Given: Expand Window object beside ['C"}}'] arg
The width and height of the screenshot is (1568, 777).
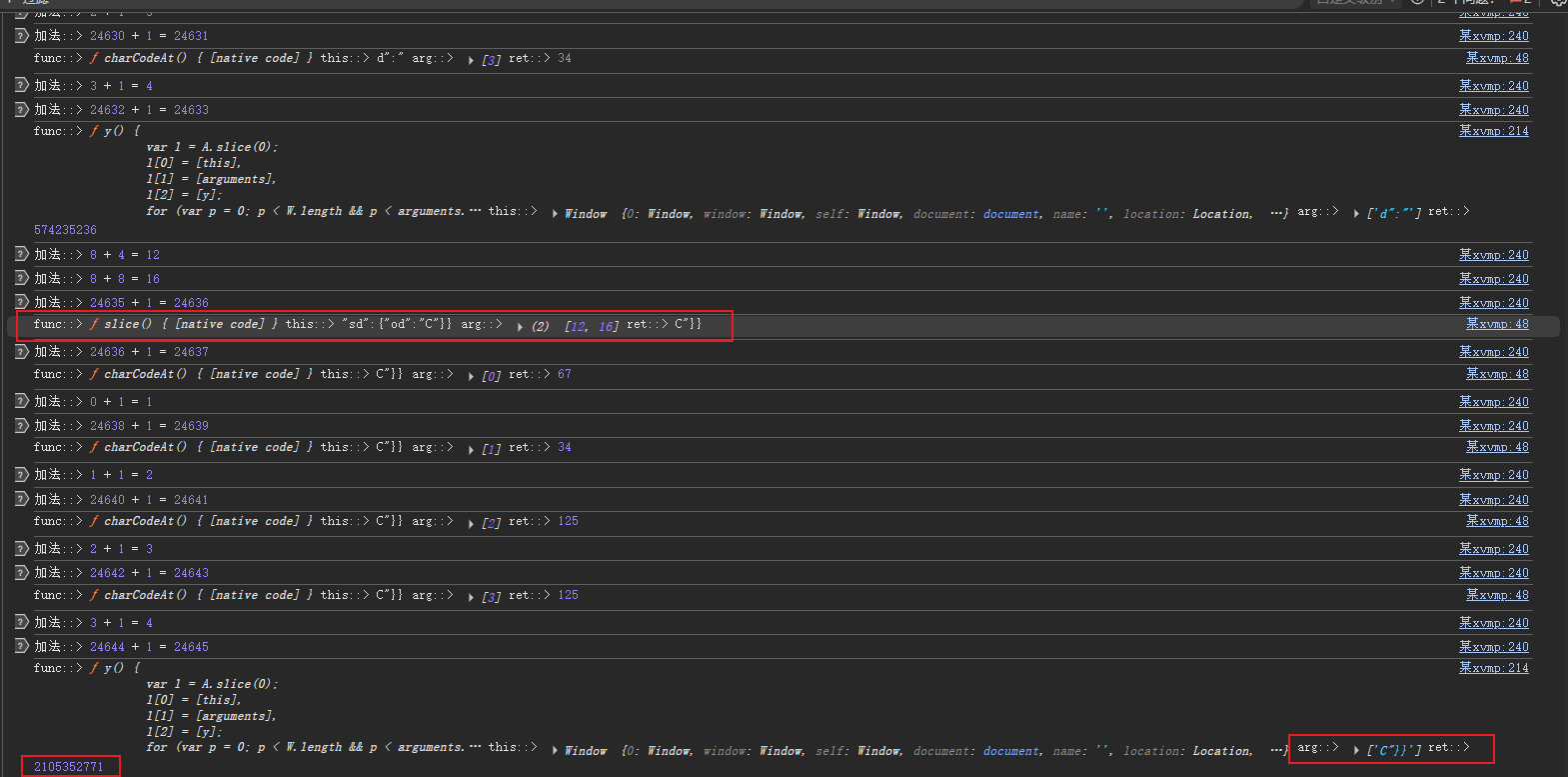Looking at the screenshot, I should tap(555, 751).
